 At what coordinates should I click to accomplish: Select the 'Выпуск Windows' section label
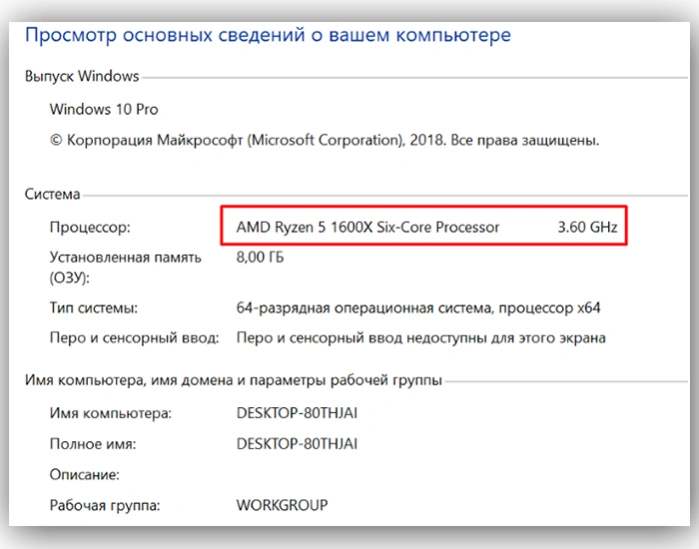pos(82,77)
